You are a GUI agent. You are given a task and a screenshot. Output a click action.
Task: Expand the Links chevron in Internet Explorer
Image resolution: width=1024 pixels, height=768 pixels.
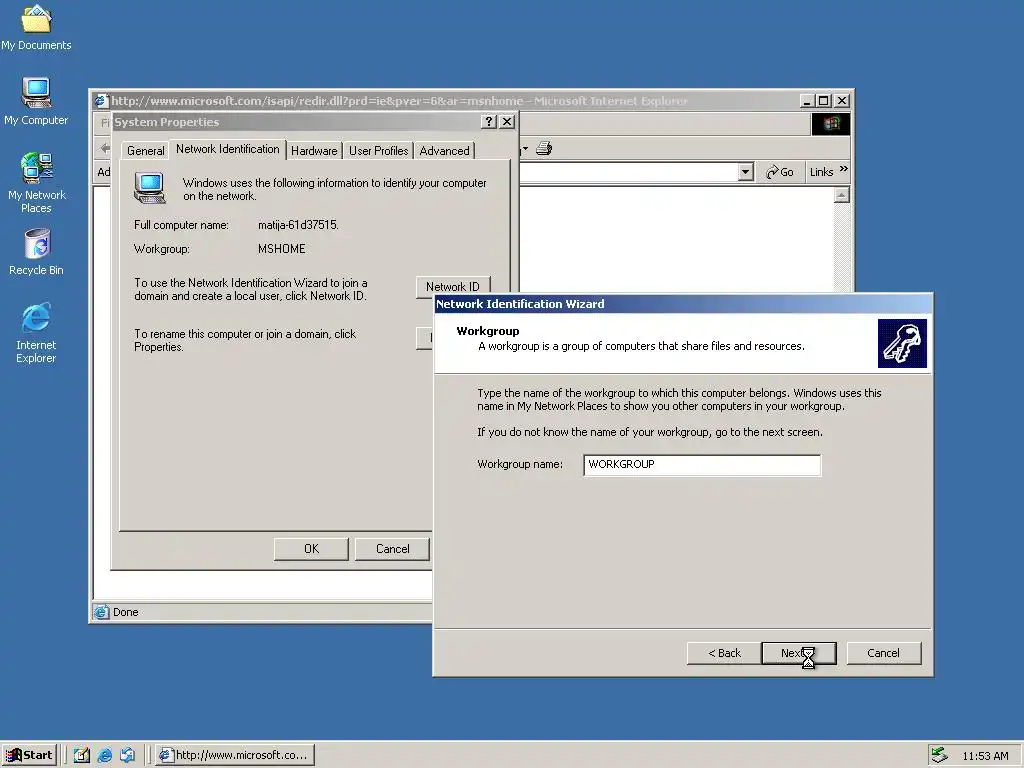coord(844,169)
